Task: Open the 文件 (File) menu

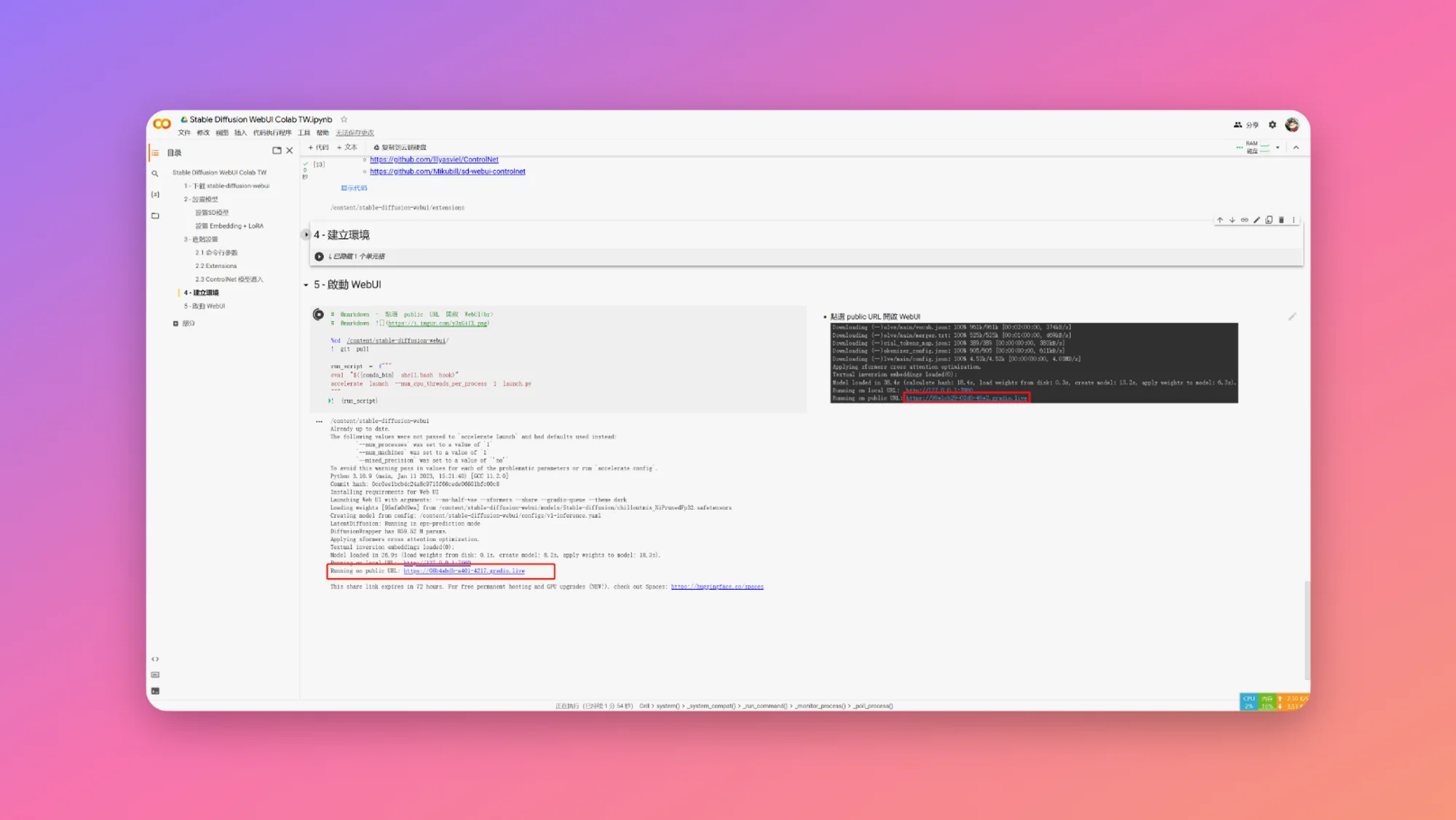Action: [184, 133]
